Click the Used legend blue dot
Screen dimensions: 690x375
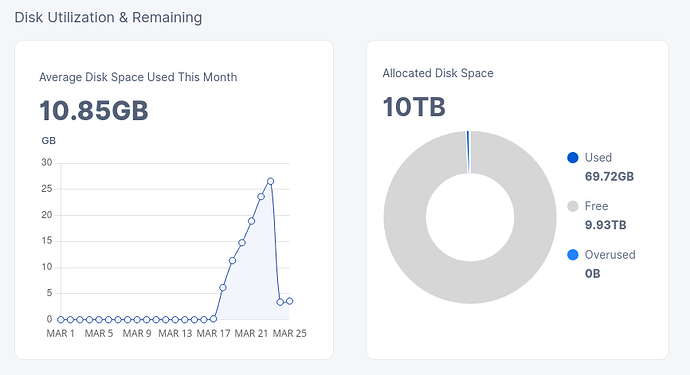point(573,158)
